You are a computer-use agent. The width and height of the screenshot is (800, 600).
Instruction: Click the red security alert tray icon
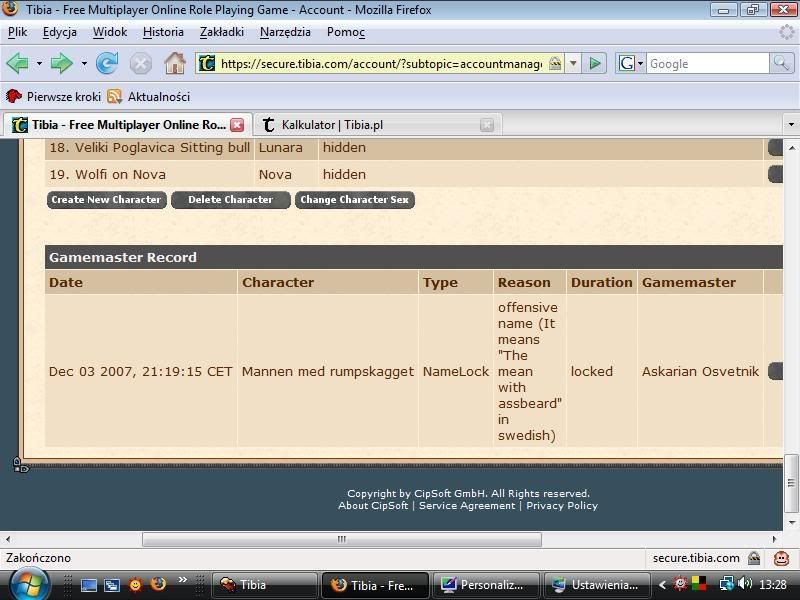(x=680, y=583)
